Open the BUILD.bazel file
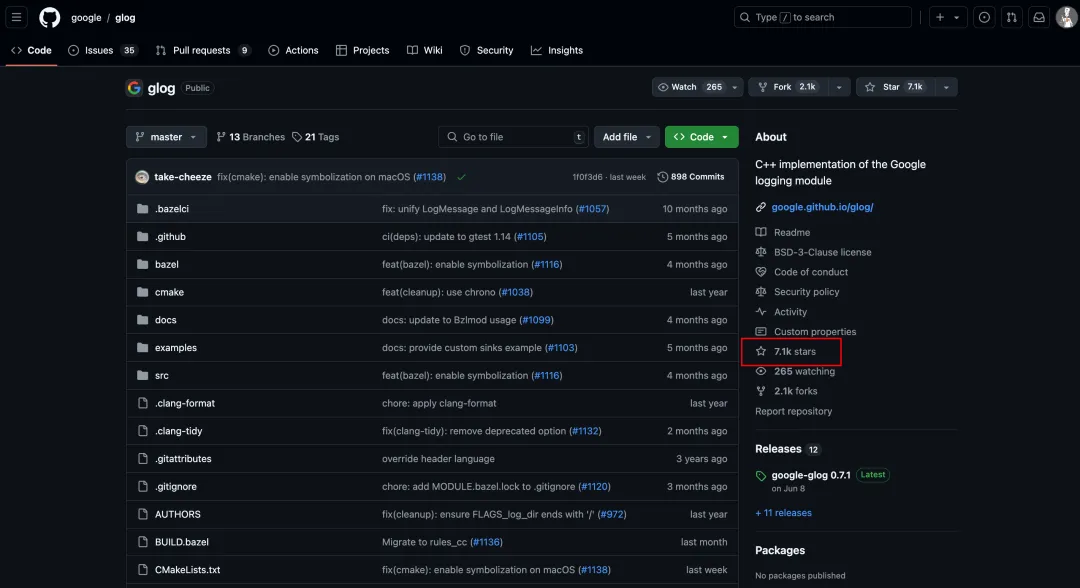Image resolution: width=1080 pixels, height=588 pixels. [x=182, y=542]
